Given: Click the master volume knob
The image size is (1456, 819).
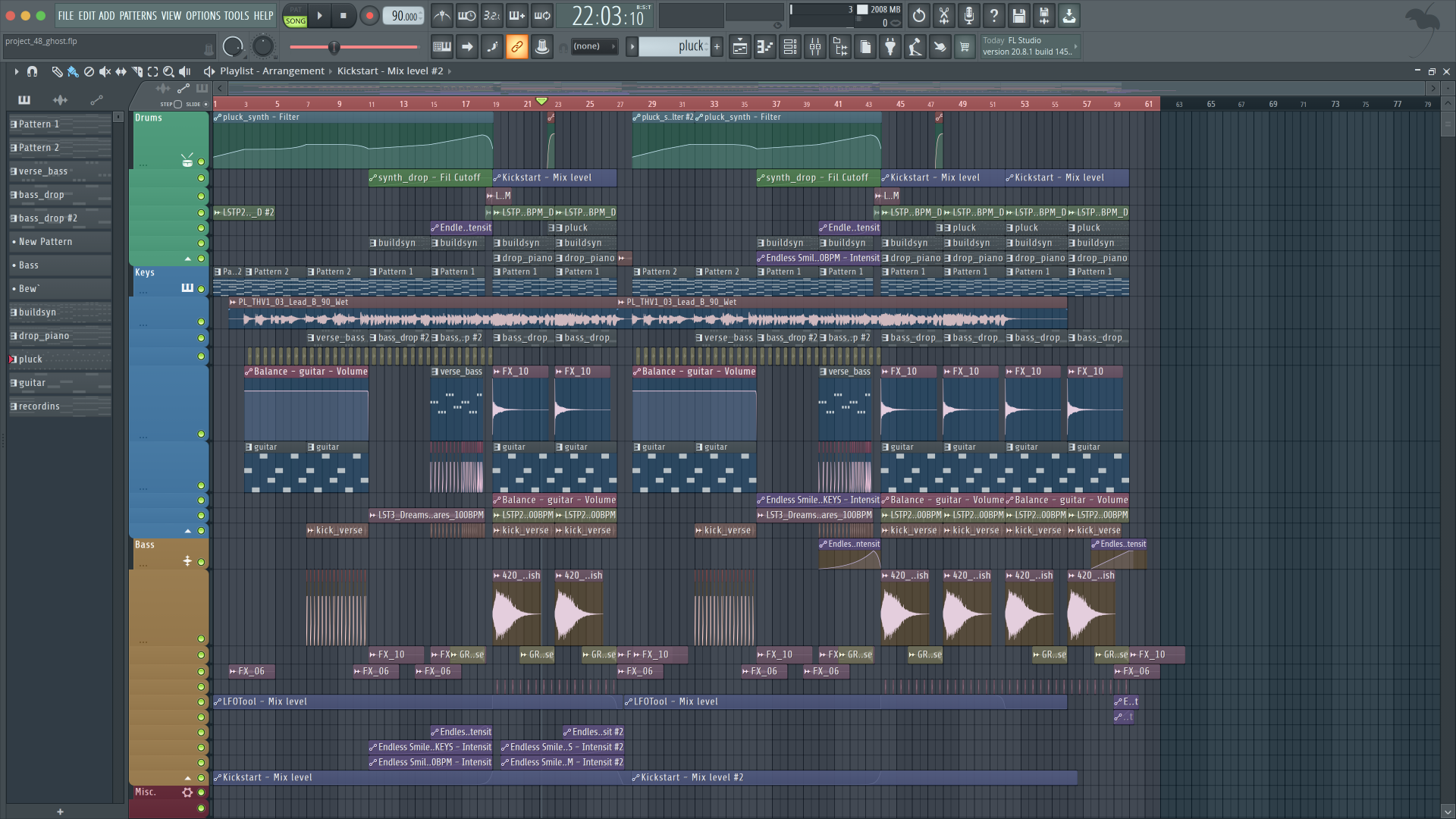Looking at the screenshot, I should [233, 47].
